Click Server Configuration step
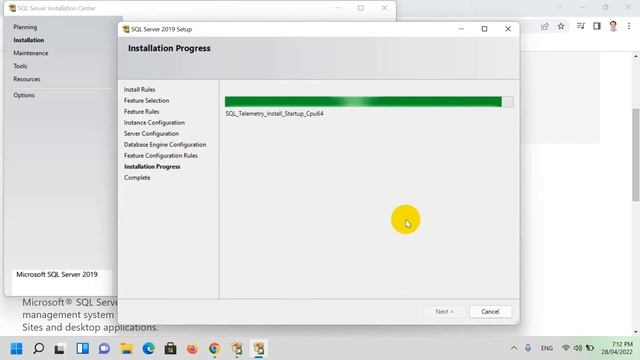This screenshot has height=360, width=640. [151, 133]
